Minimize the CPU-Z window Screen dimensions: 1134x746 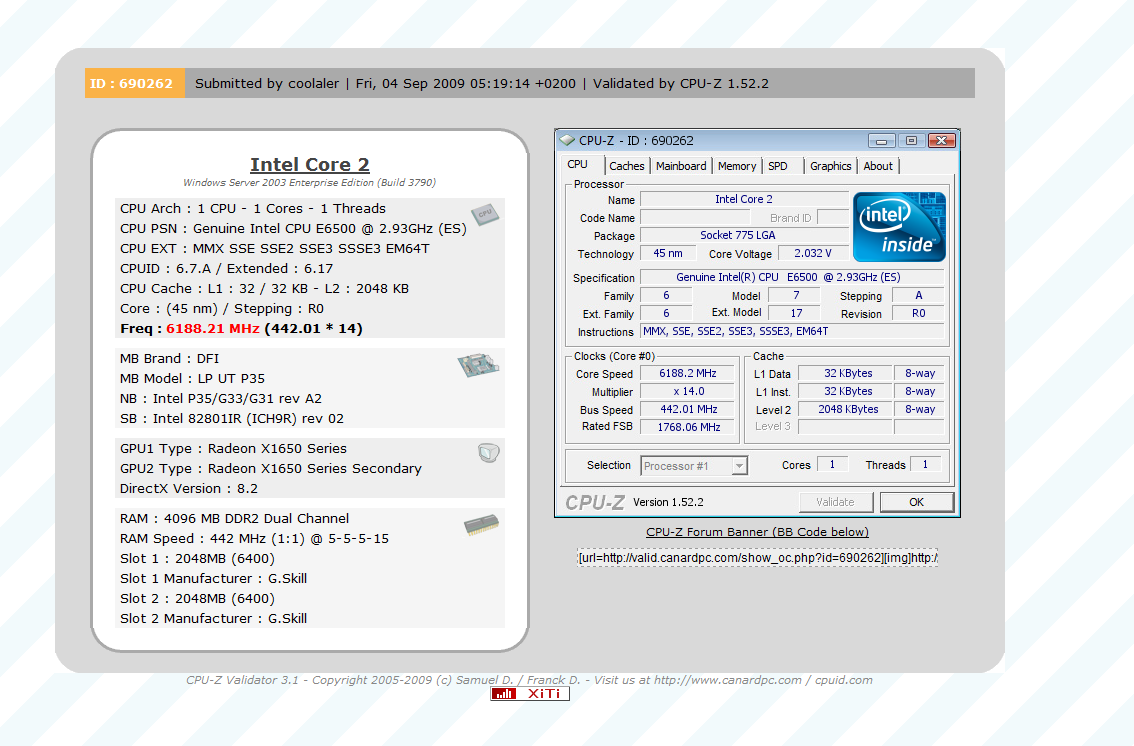pyautogui.click(x=882, y=140)
